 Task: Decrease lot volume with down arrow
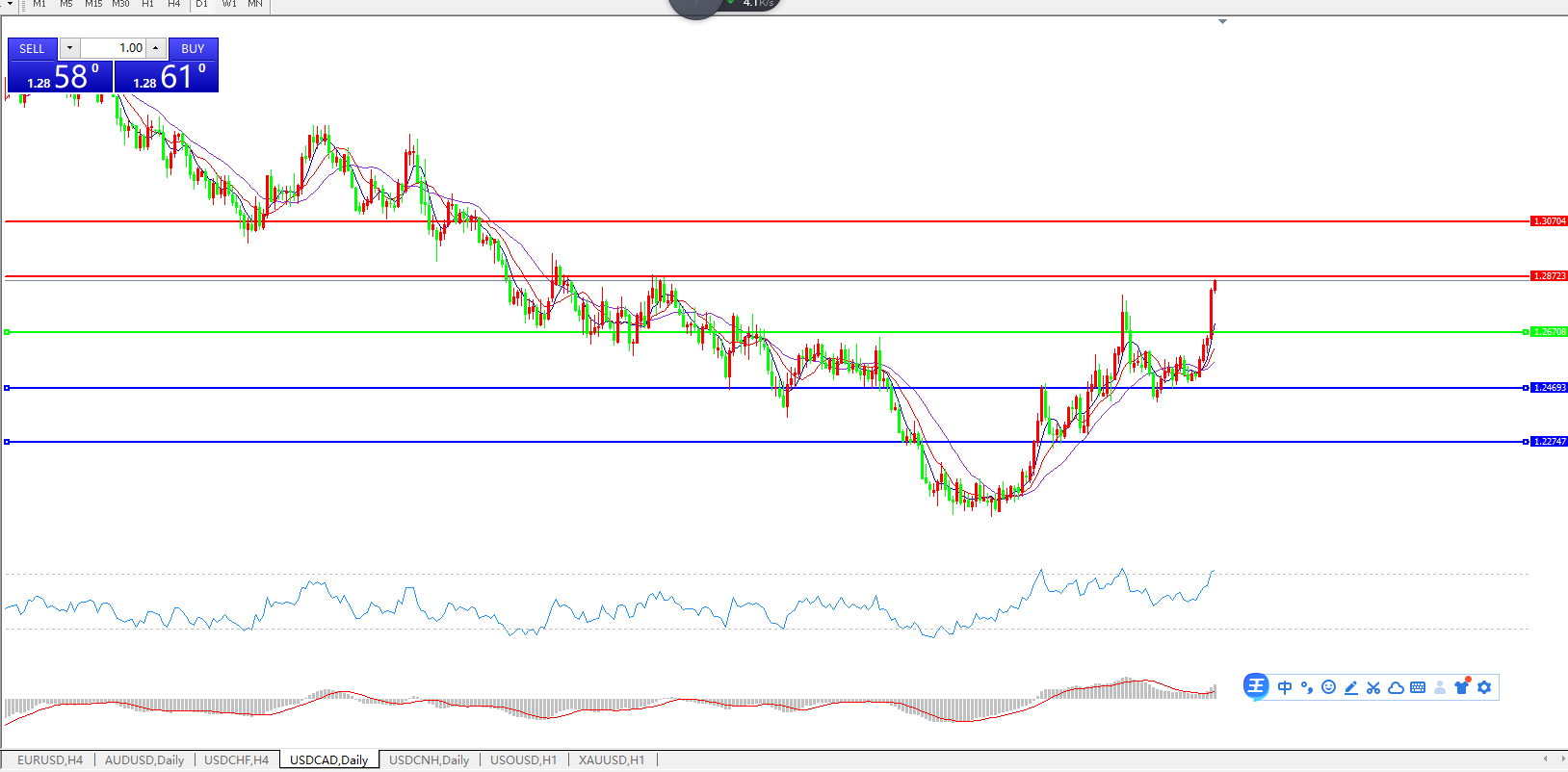pos(69,48)
